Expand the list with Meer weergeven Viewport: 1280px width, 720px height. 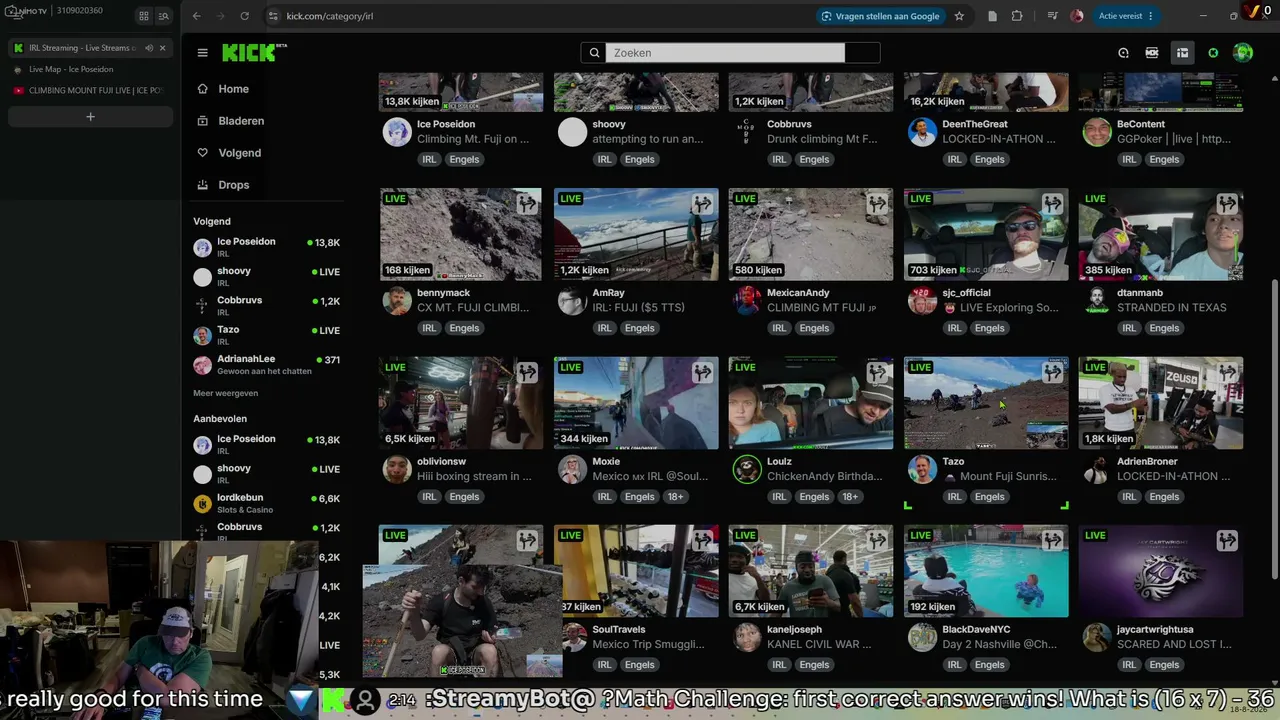click(x=225, y=393)
